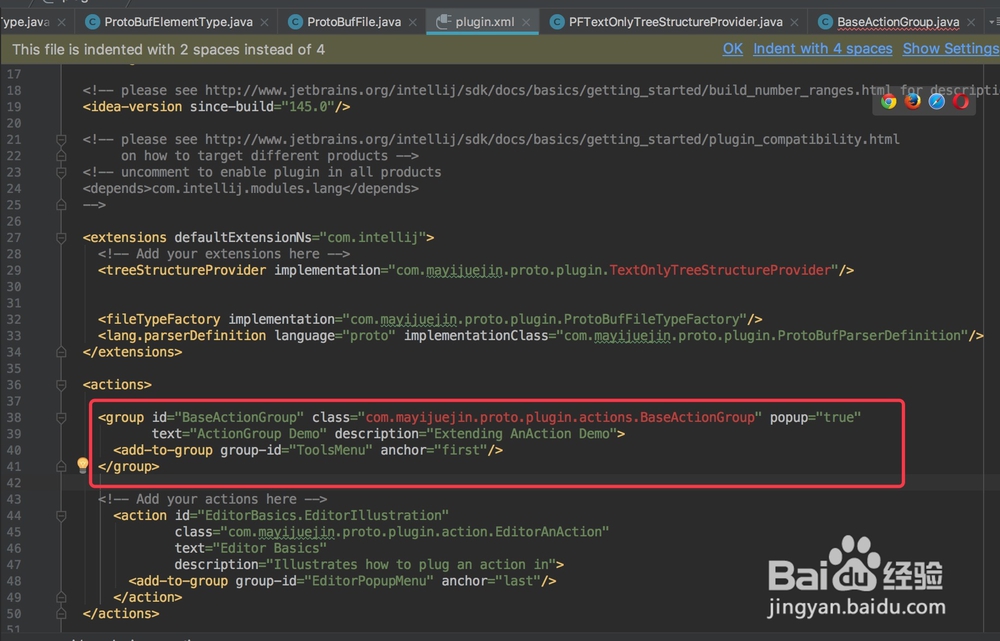
Task: Click the BaseActionGroup class path text
Action: (560, 418)
